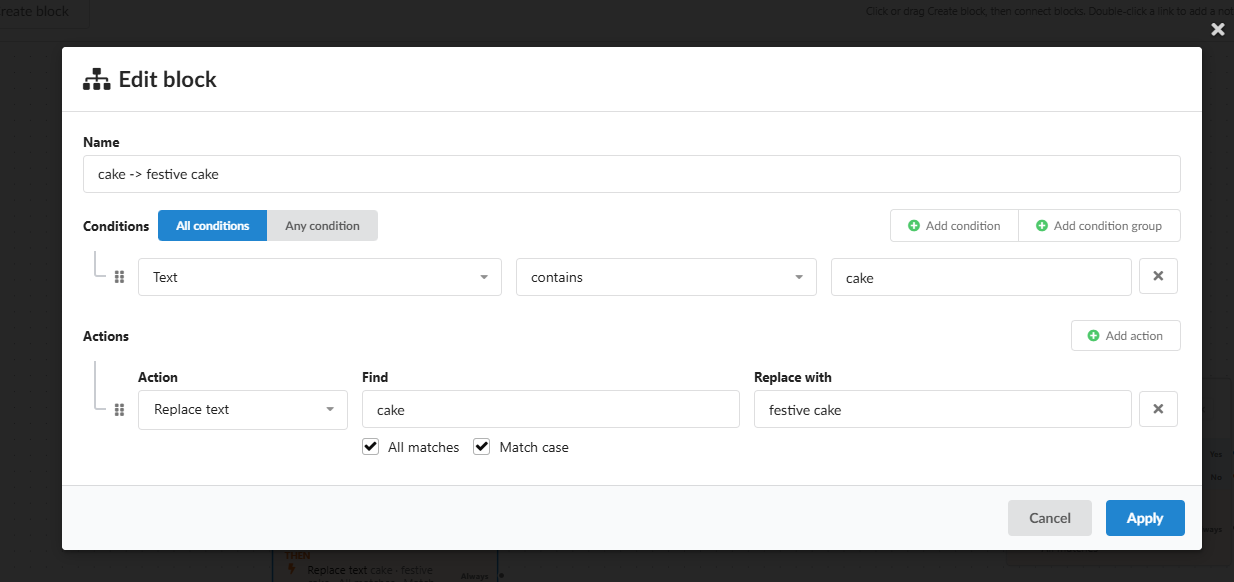Image resolution: width=1234 pixels, height=582 pixels.
Task: Click the block Name input field
Action: [632, 174]
